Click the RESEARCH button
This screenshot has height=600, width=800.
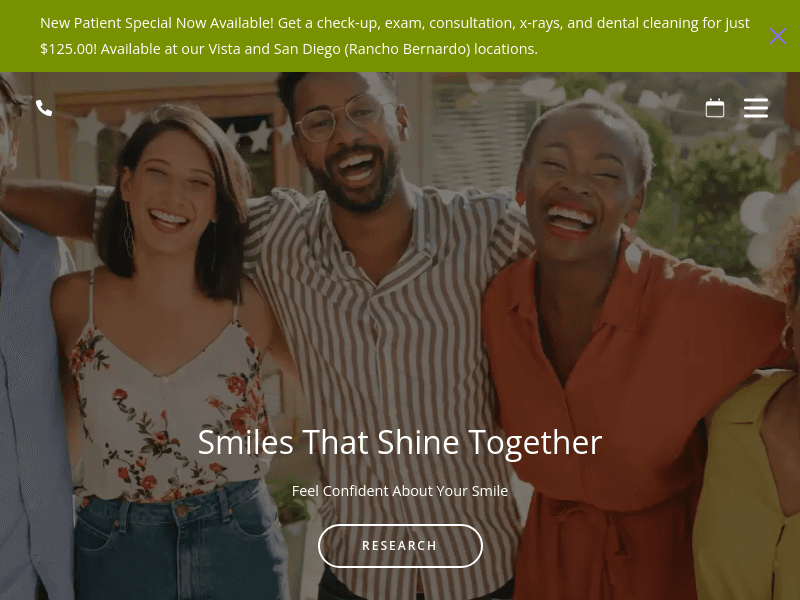pos(400,545)
